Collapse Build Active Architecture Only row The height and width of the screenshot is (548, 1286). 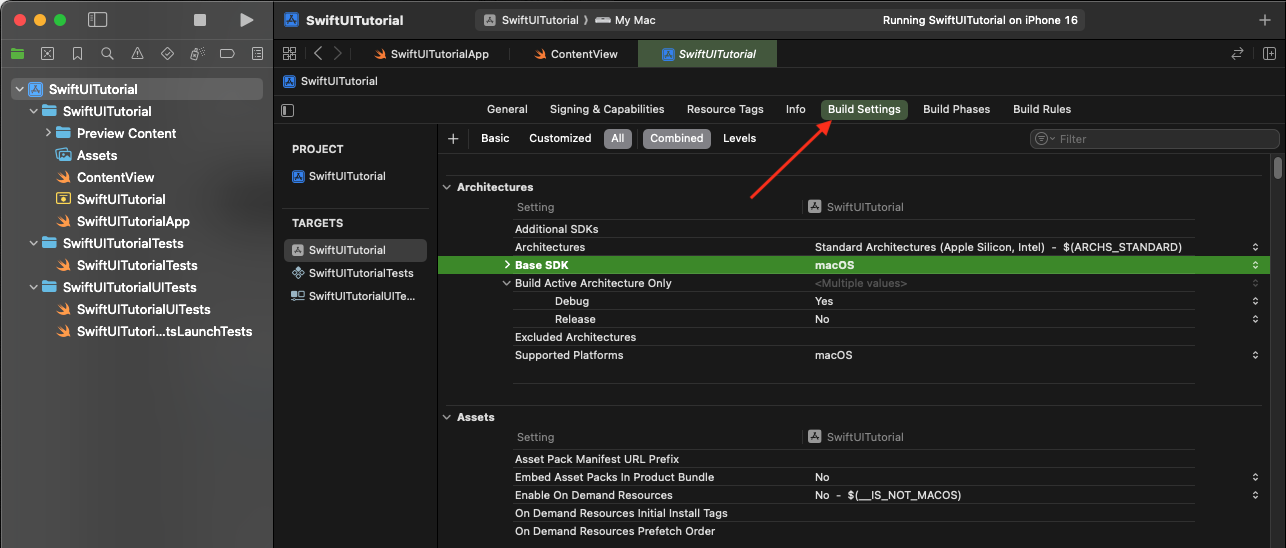[x=507, y=283]
